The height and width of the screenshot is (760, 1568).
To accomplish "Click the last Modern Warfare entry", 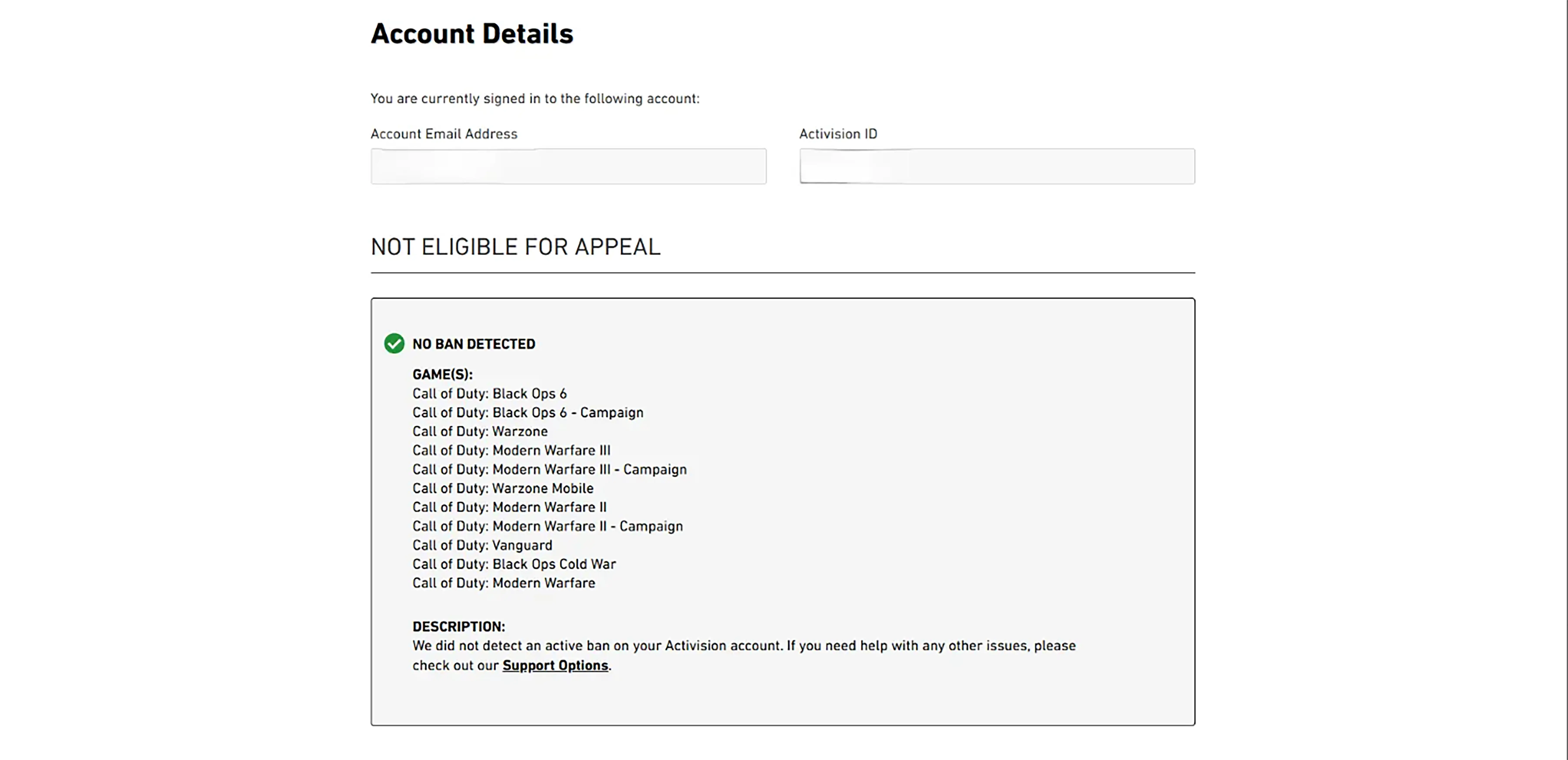I will point(503,583).
